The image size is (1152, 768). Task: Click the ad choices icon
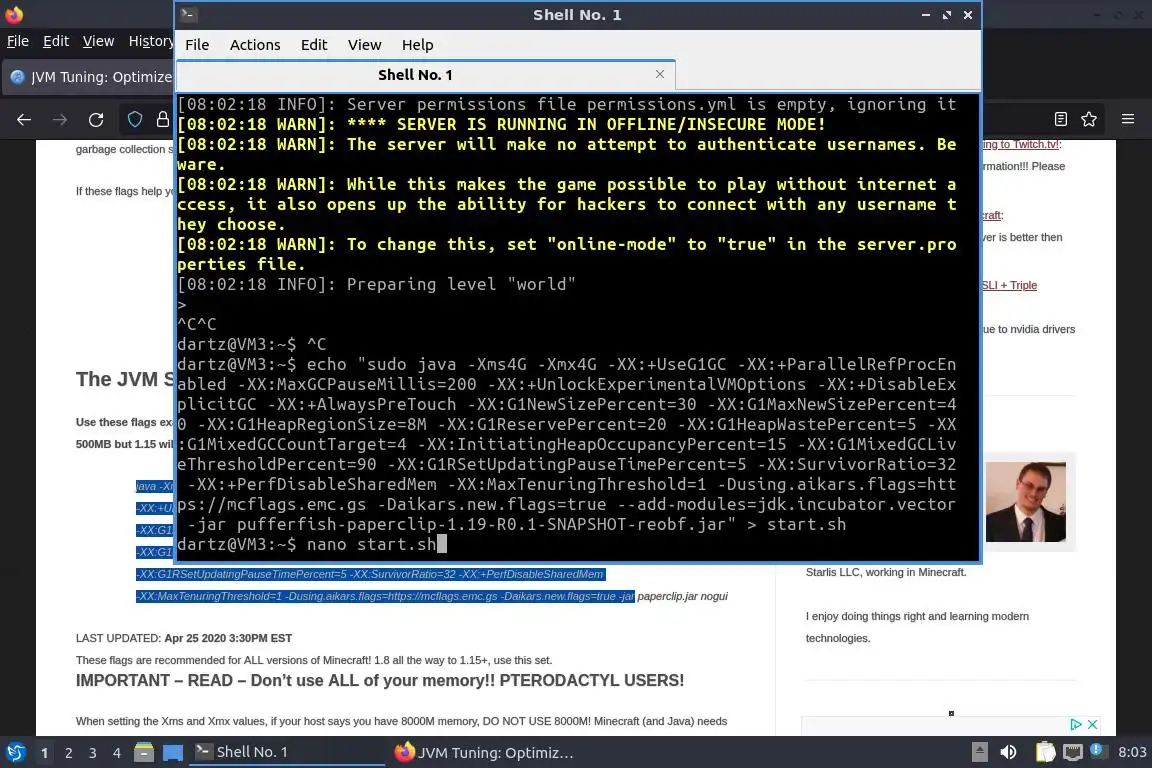(1076, 725)
